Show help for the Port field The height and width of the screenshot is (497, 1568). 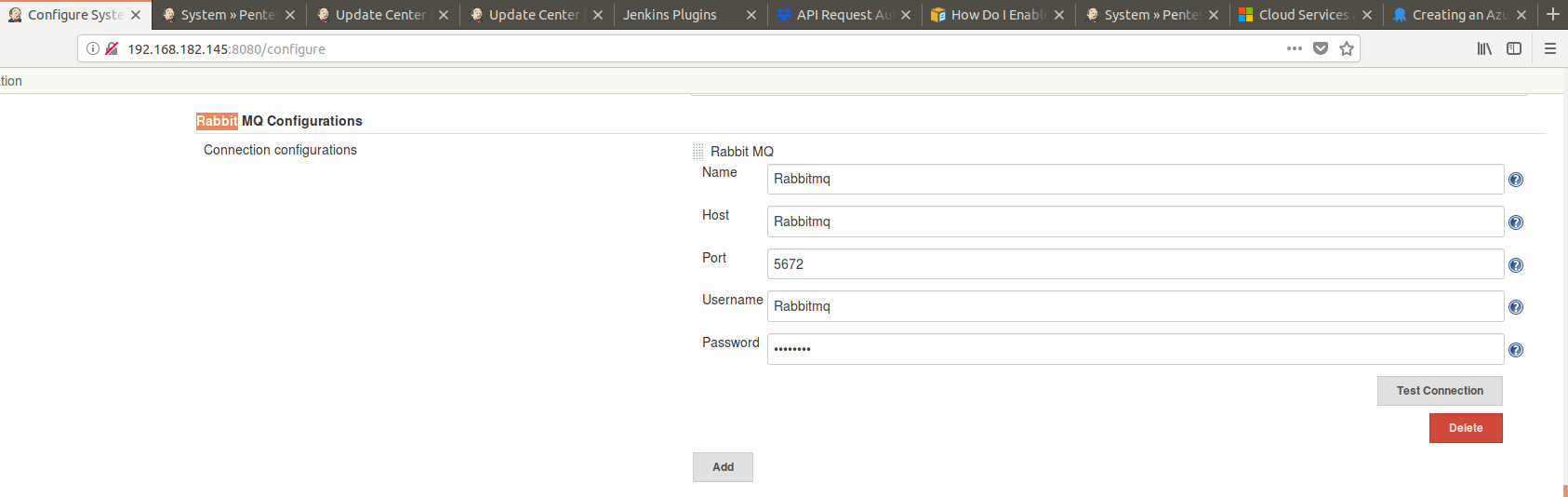click(1515, 265)
